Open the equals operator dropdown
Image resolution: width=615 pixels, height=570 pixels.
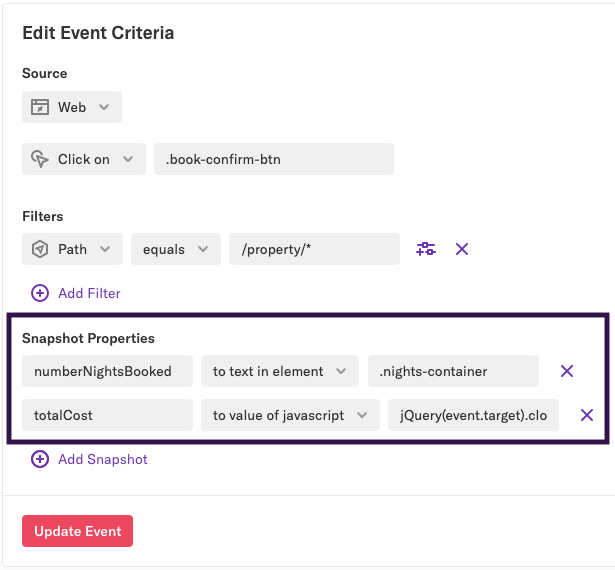175,249
